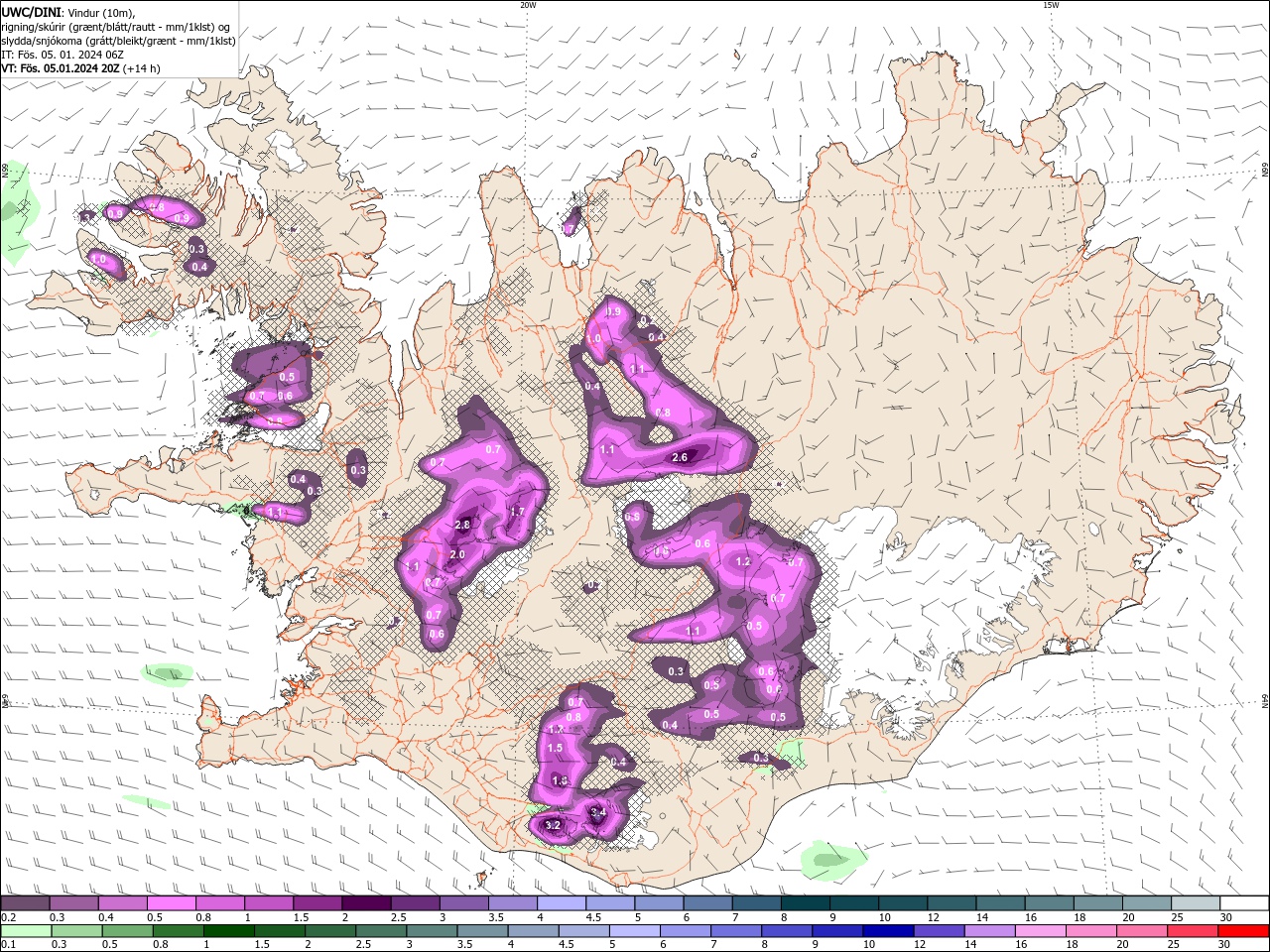
Task: Click the upper legend swatch starting at 0.2
Action: (25, 903)
